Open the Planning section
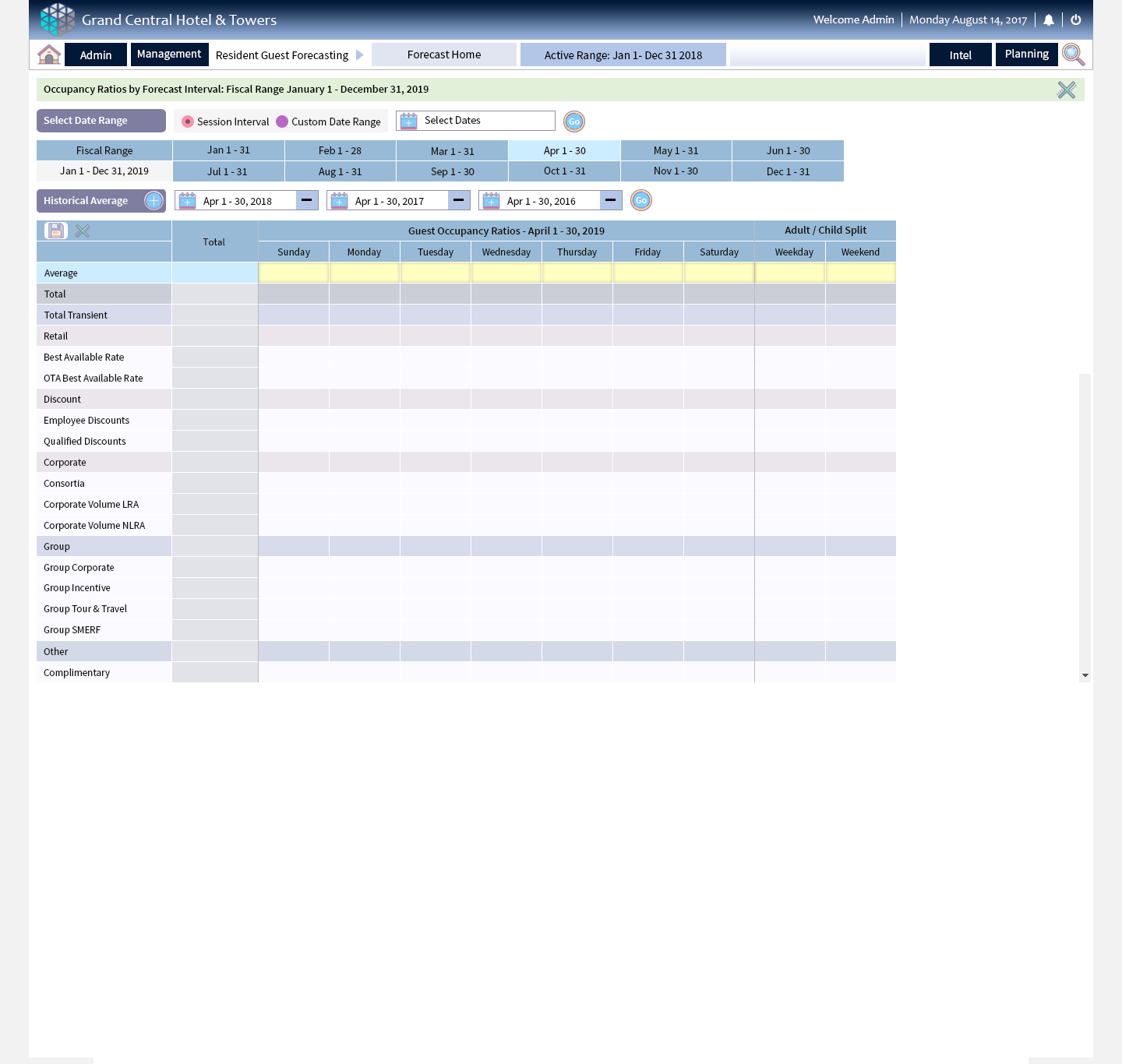Screen dimensions: 1122x1064 tap(1026, 55)
